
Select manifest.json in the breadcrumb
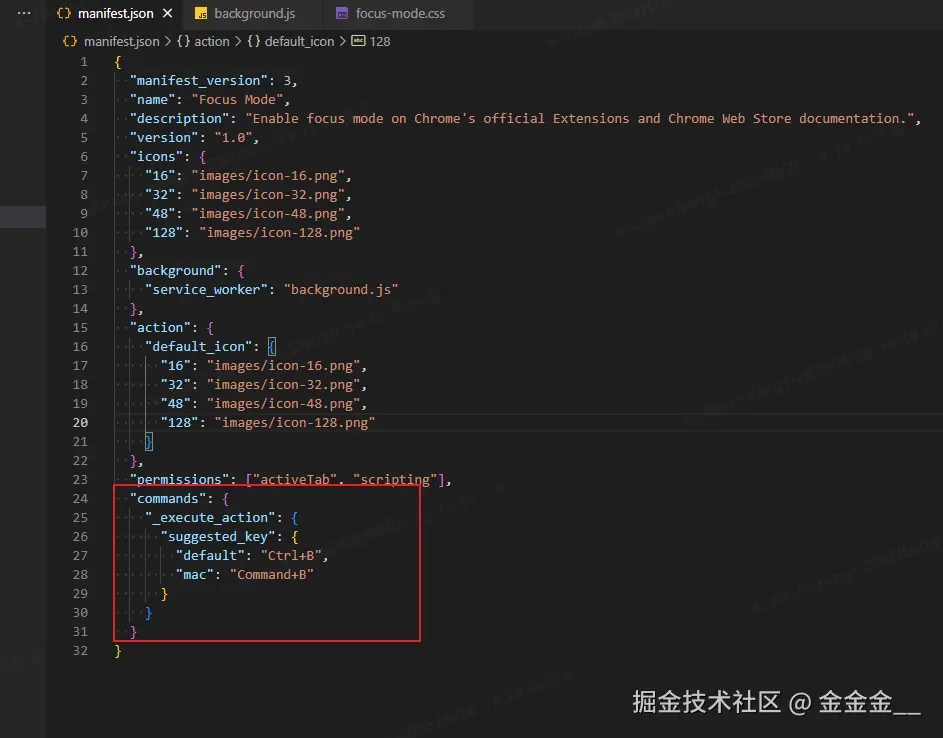click(121, 42)
